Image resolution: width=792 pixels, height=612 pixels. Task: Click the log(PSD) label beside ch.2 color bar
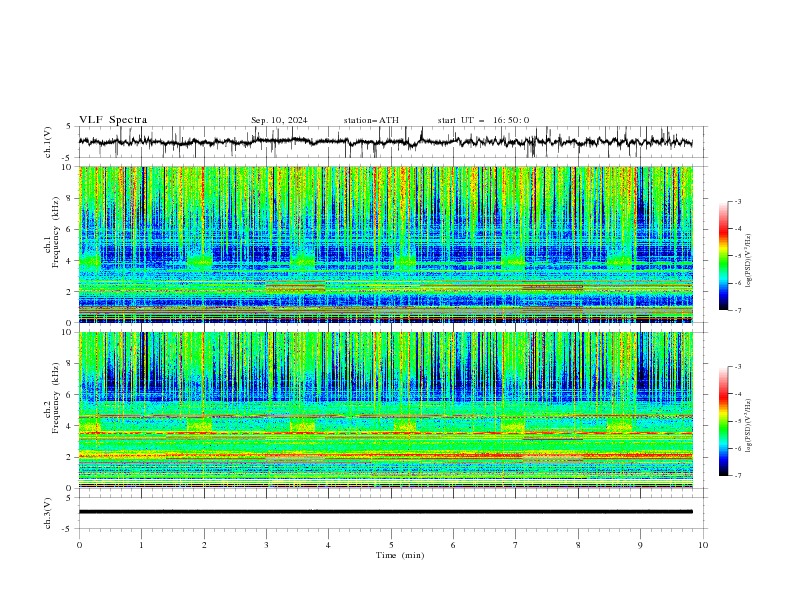(748, 425)
